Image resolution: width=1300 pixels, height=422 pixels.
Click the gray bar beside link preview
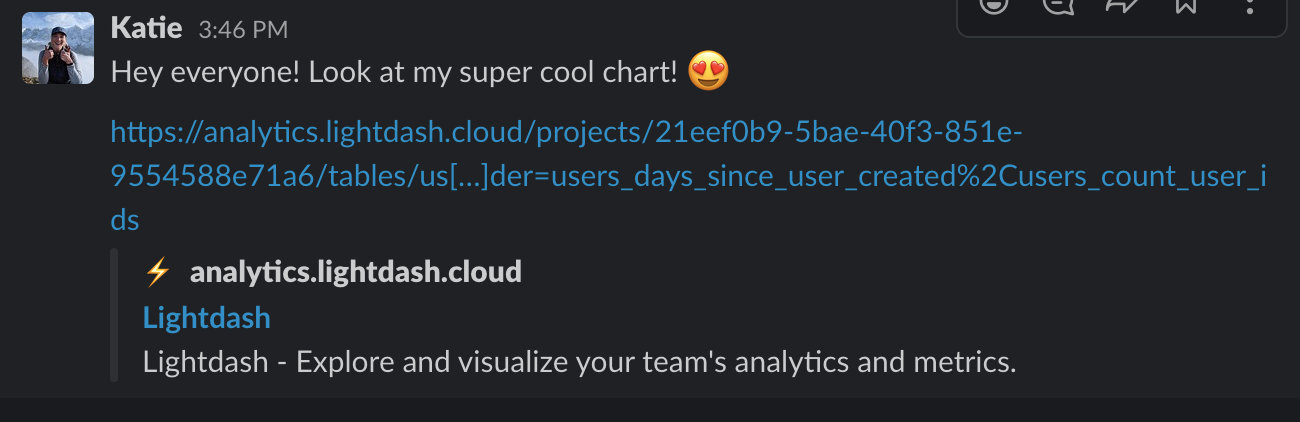point(115,315)
